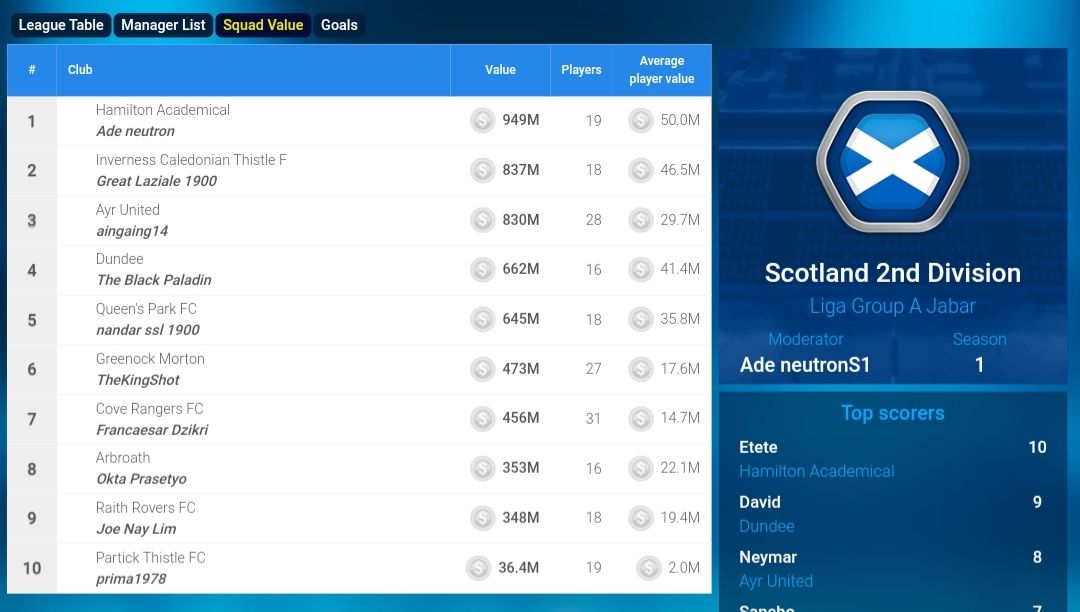Image resolution: width=1080 pixels, height=612 pixels.
Task: Switch to the Manager List tab
Action: point(163,25)
